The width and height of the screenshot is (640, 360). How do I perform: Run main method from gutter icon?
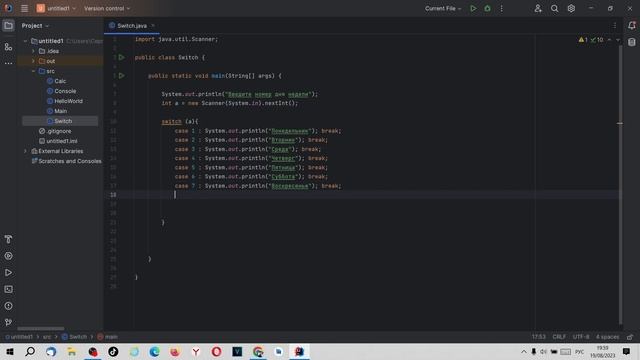[121, 76]
